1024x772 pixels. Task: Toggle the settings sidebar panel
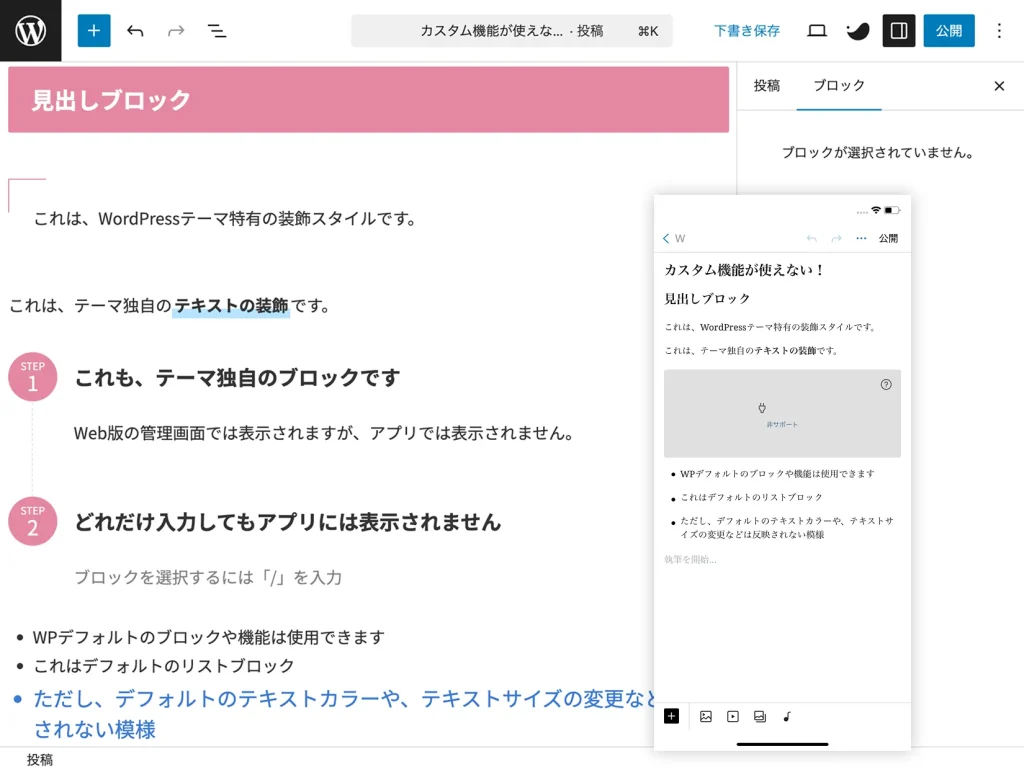click(x=899, y=31)
